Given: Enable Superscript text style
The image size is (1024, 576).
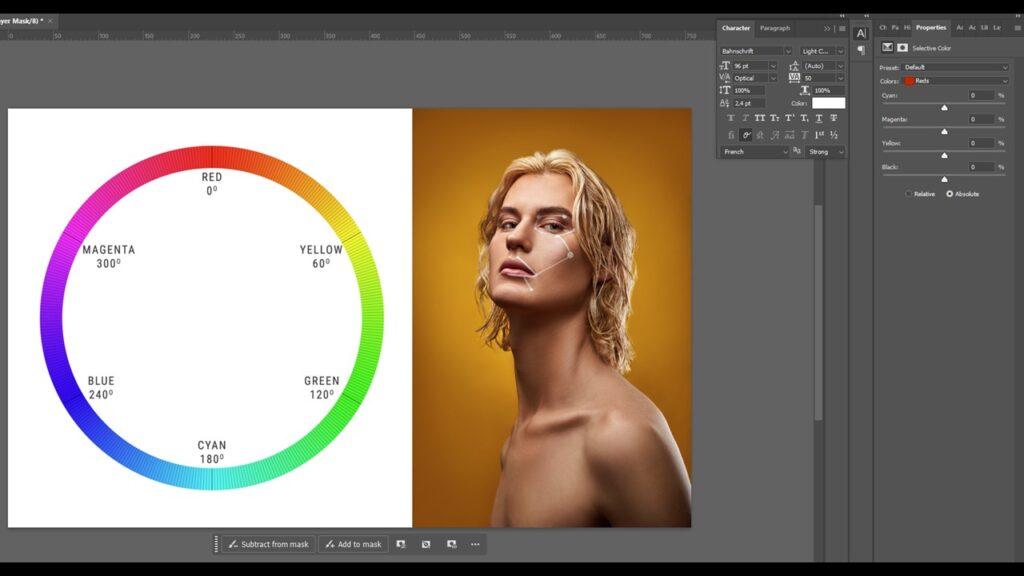Looking at the screenshot, I should tap(790, 118).
